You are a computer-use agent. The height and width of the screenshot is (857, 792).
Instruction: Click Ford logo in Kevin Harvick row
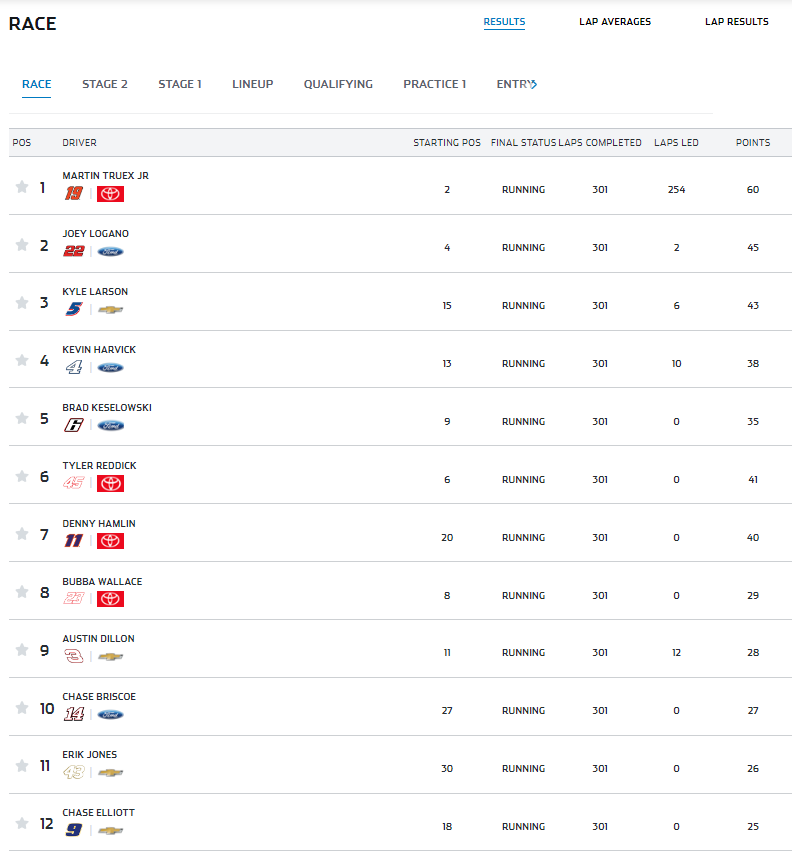[x=110, y=367]
